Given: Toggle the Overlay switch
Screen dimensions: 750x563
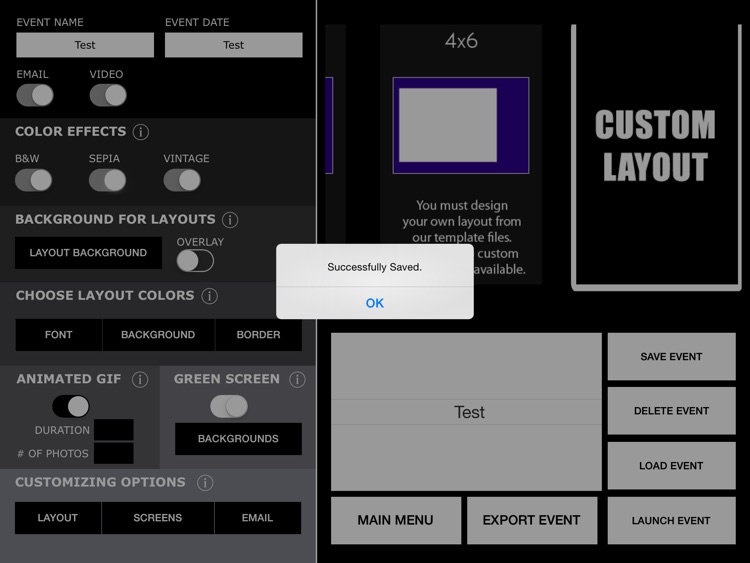Looking at the screenshot, I should coord(195,261).
